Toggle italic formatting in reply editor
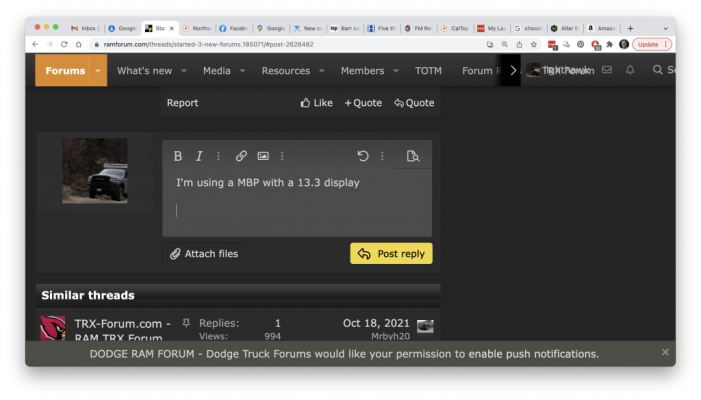701x400 pixels. point(199,156)
